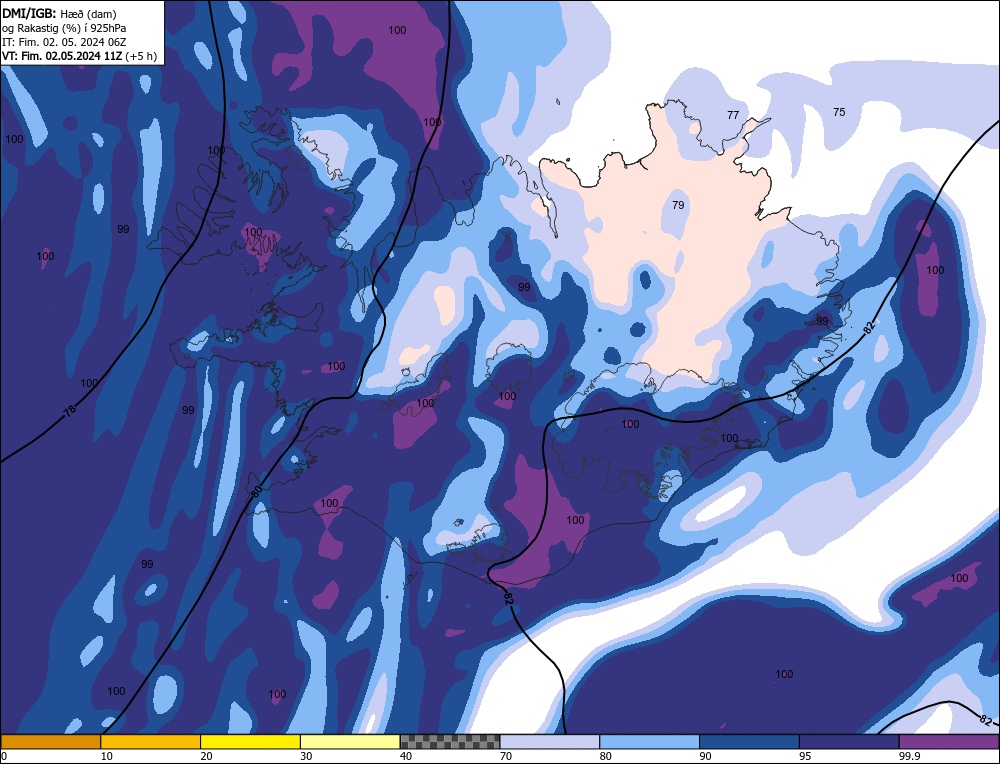The height and width of the screenshot is (764, 1000).
Task: Click the '78' height contour label
Action: 70,411
